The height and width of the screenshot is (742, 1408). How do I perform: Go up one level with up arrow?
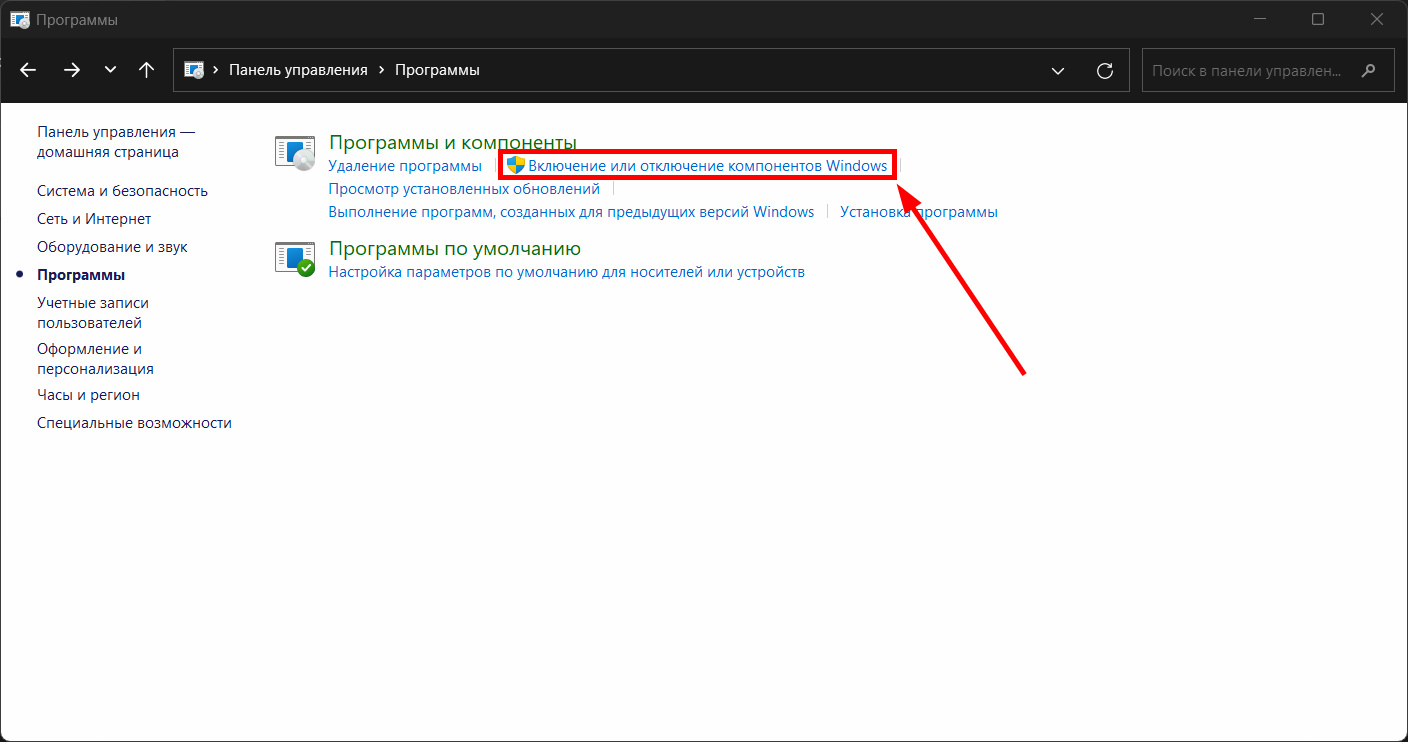[x=146, y=70]
